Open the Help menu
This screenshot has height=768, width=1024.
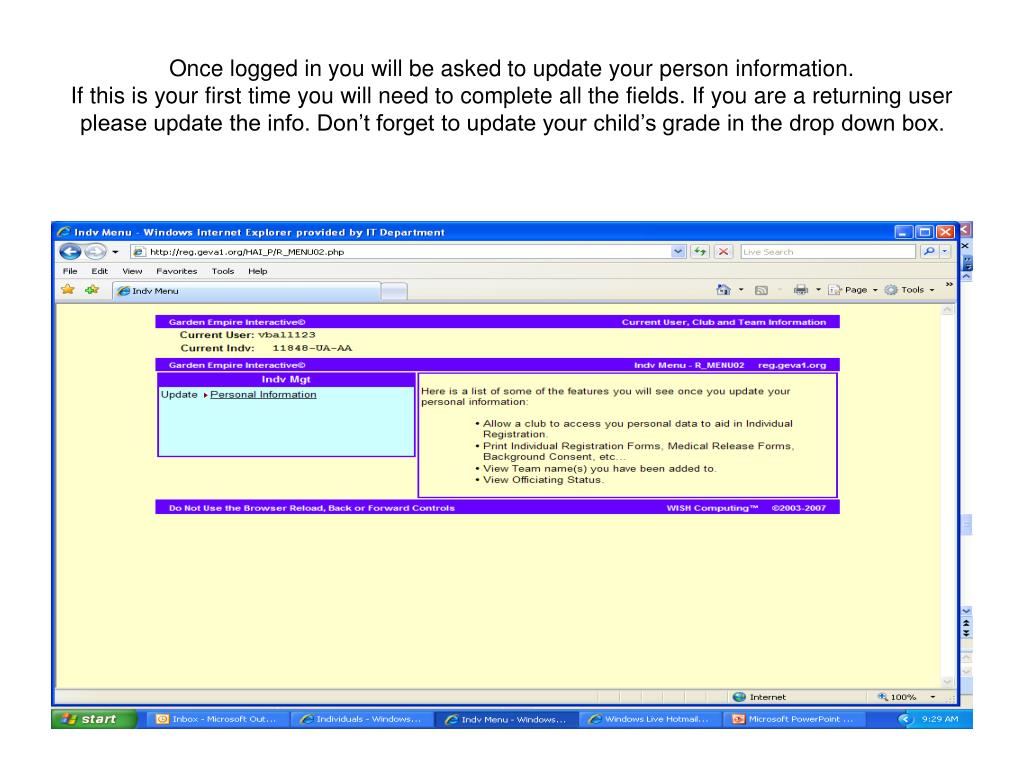tap(257, 271)
